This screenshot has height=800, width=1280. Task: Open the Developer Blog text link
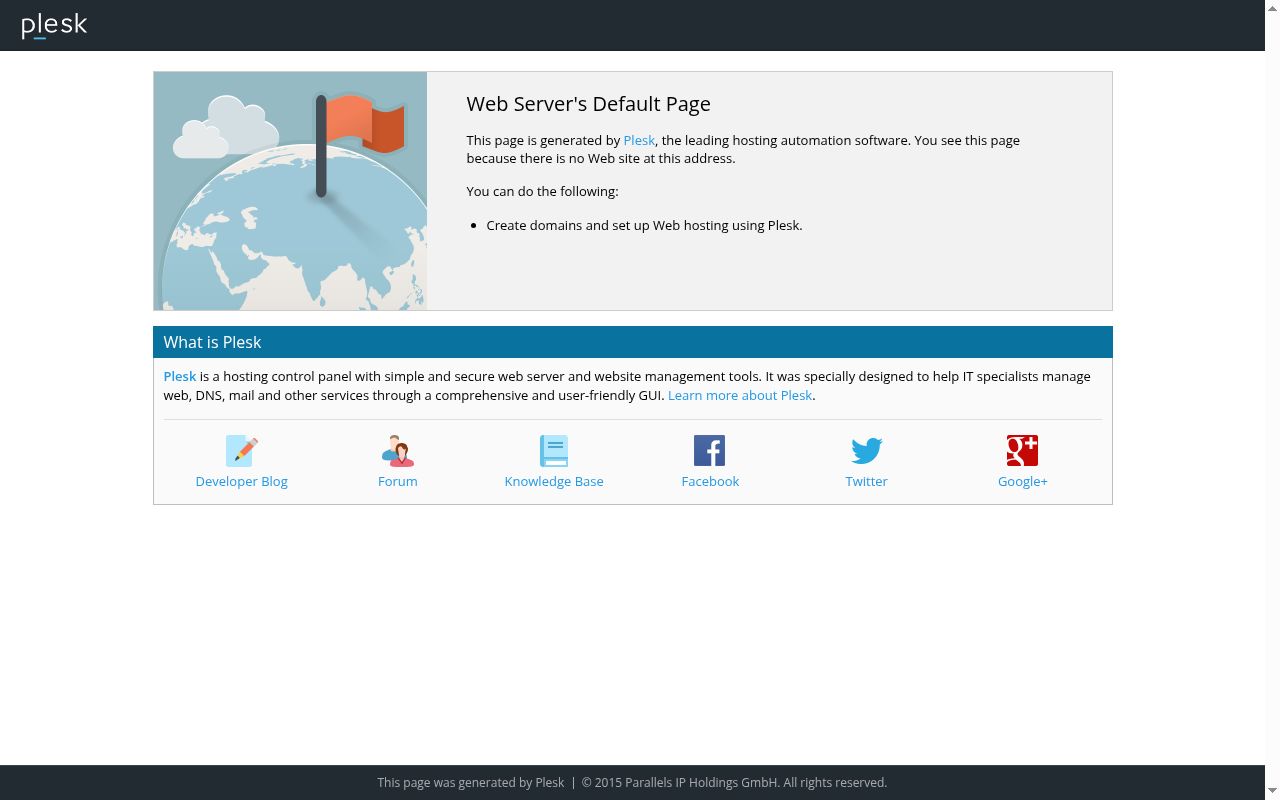(241, 482)
